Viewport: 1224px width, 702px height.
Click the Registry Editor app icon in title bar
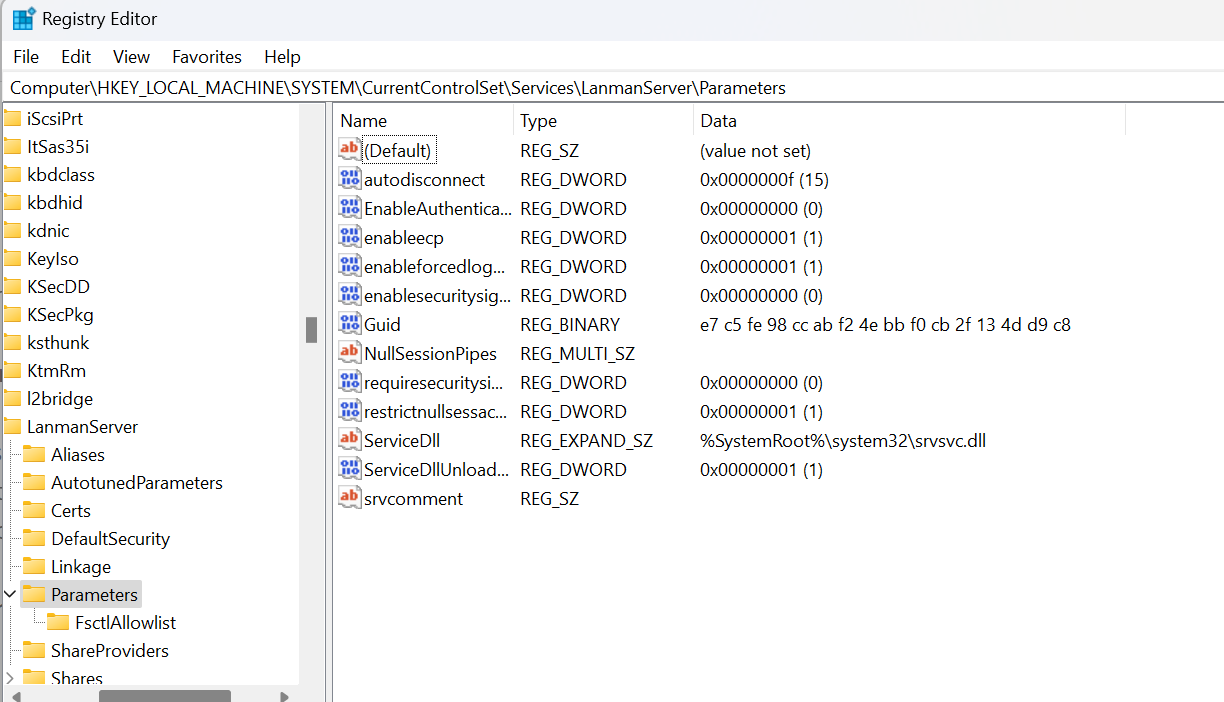24,19
